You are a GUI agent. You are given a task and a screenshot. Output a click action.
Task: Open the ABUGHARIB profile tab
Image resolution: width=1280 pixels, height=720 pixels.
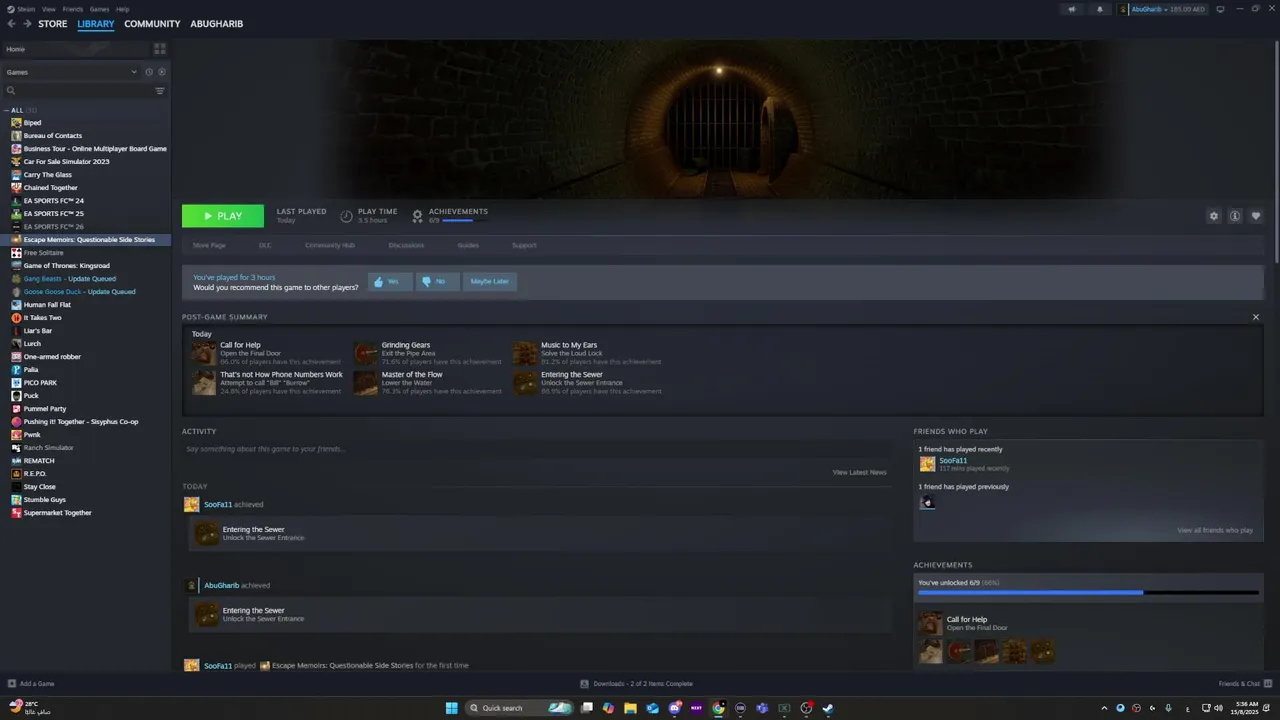(217, 24)
